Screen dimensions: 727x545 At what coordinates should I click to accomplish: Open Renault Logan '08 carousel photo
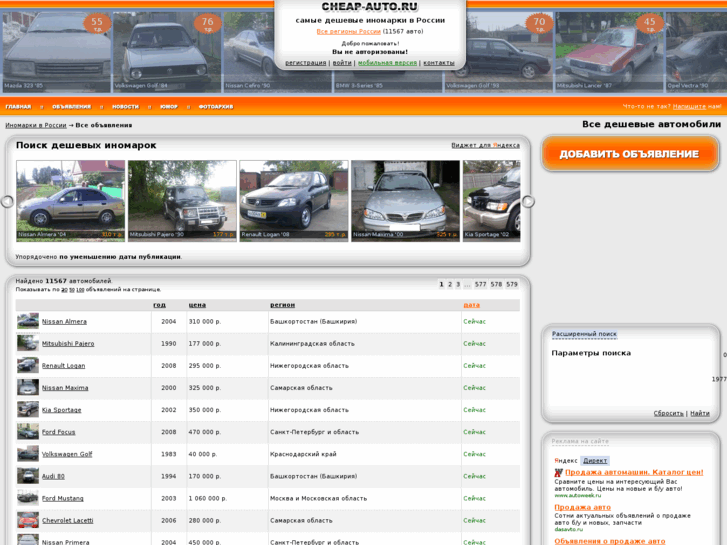click(294, 201)
